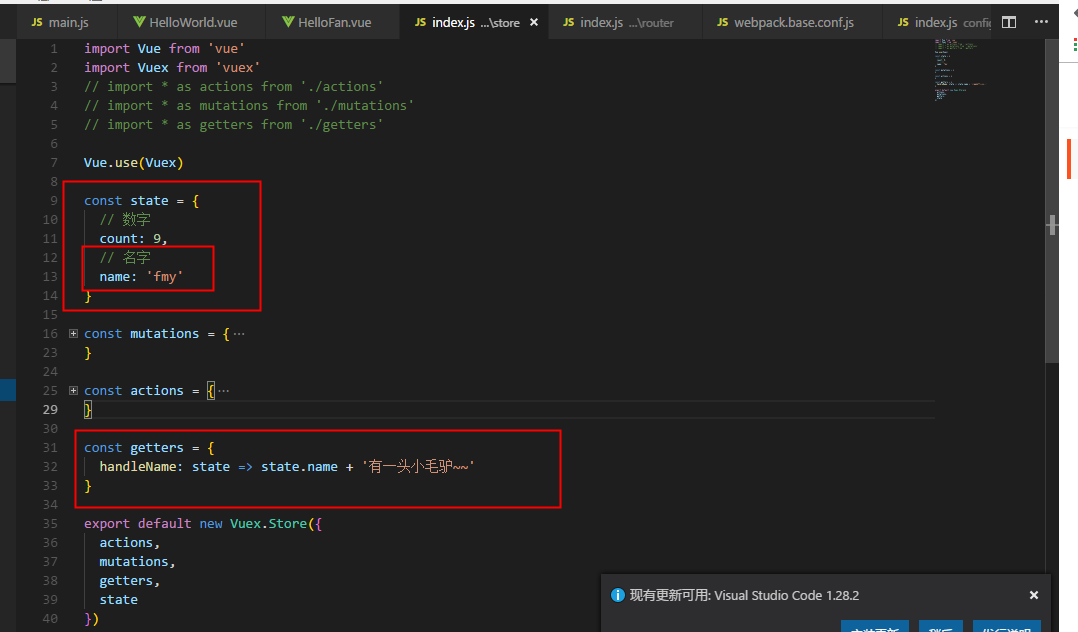Open release notes from the update notification

pyautogui.click(x=1006, y=627)
